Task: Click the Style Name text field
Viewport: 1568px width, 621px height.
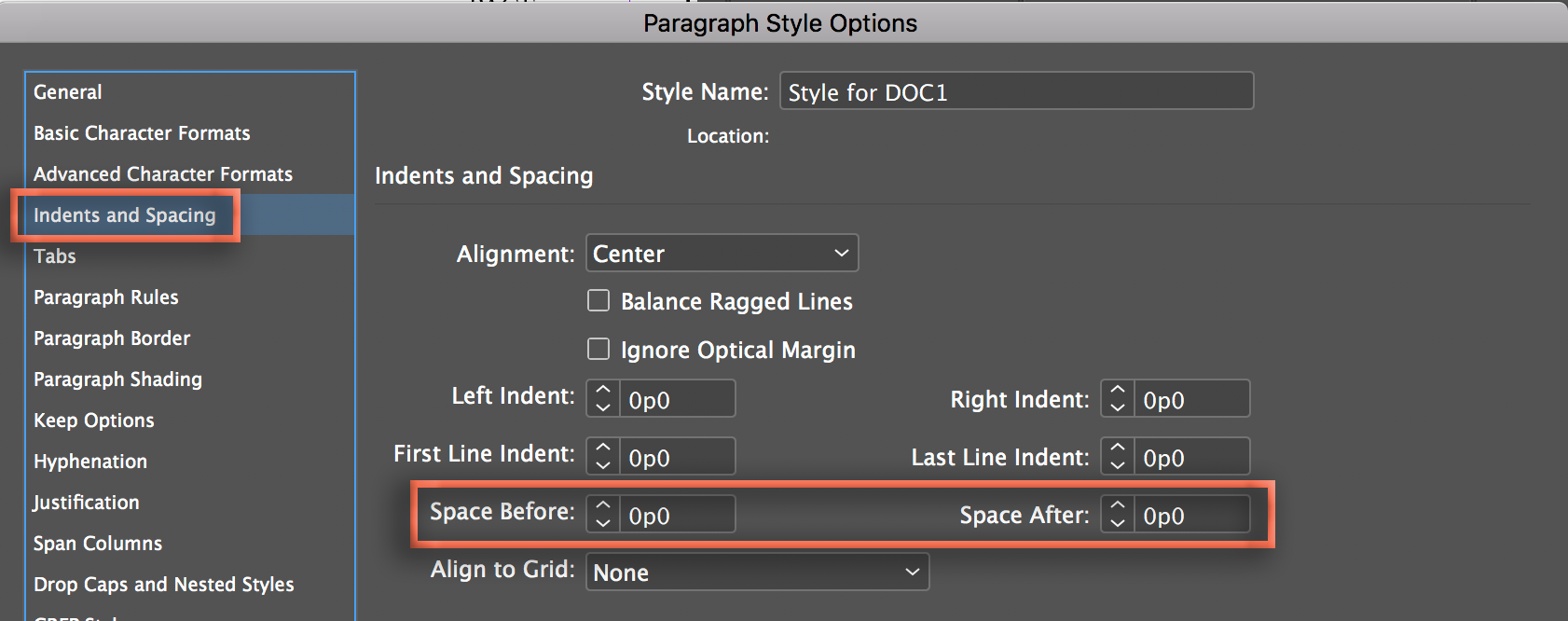Action: click(x=1016, y=92)
